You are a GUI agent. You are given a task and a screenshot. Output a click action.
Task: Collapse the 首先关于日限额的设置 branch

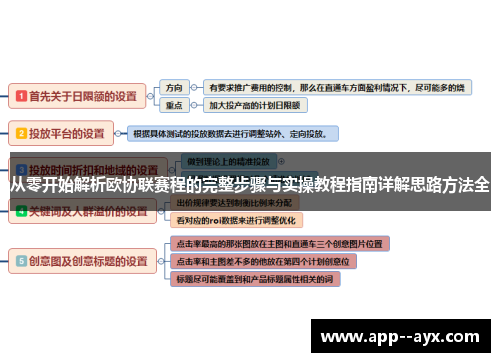(150, 96)
